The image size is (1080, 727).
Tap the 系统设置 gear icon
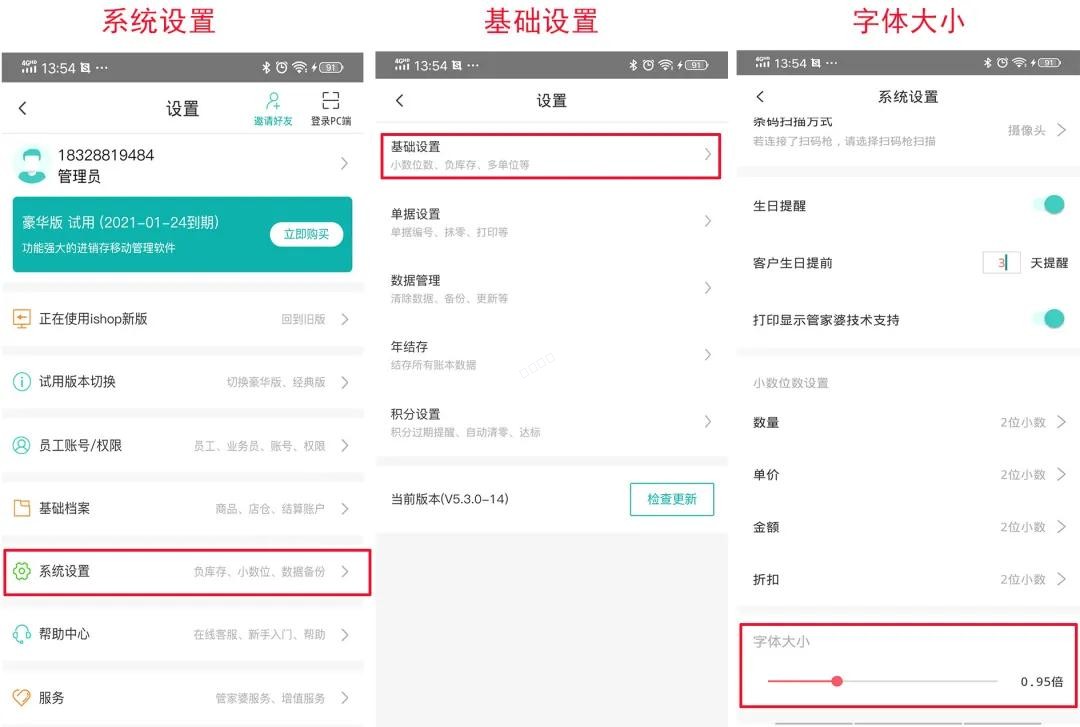(x=21, y=571)
